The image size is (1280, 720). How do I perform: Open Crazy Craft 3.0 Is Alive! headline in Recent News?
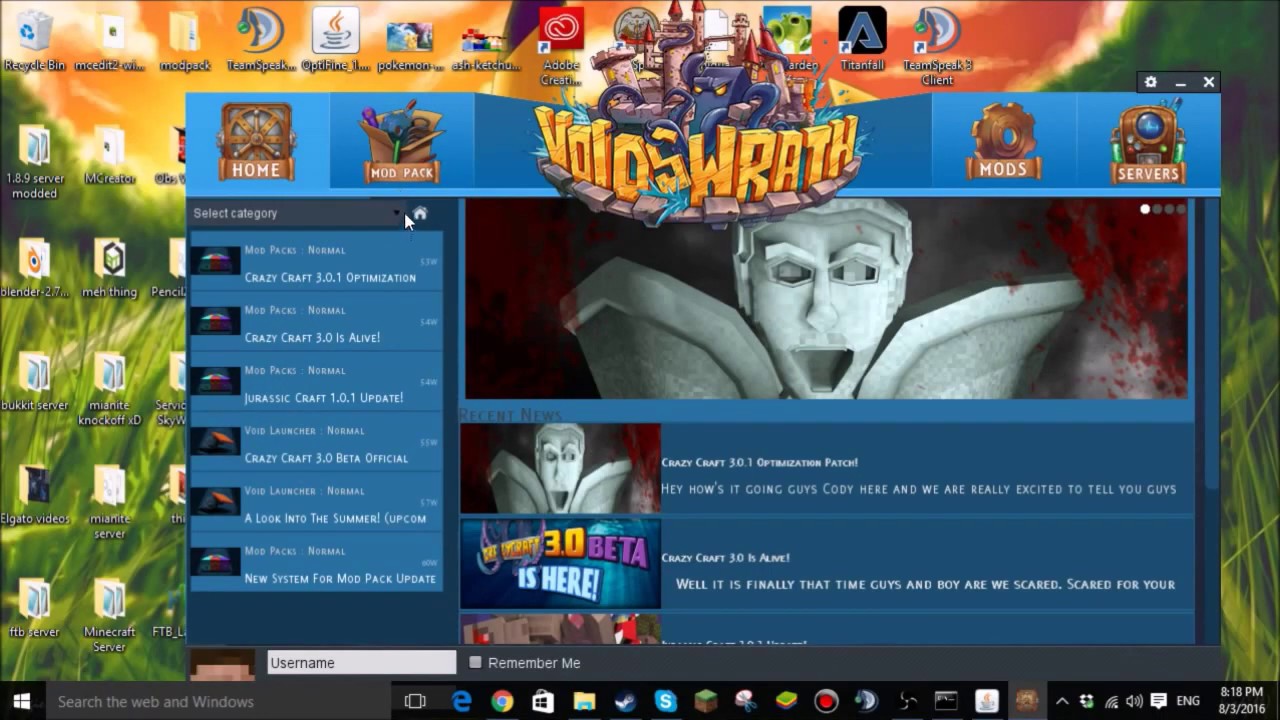pos(725,557)
